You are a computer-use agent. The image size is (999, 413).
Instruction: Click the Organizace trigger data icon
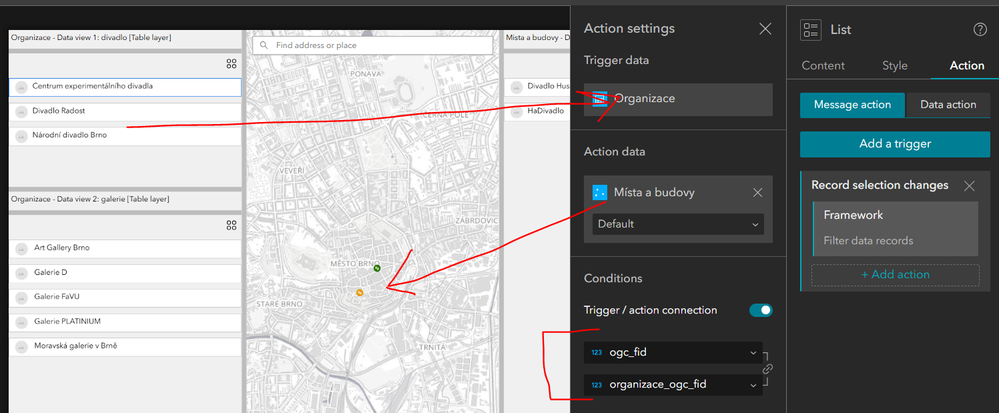(x=600, y=99)
